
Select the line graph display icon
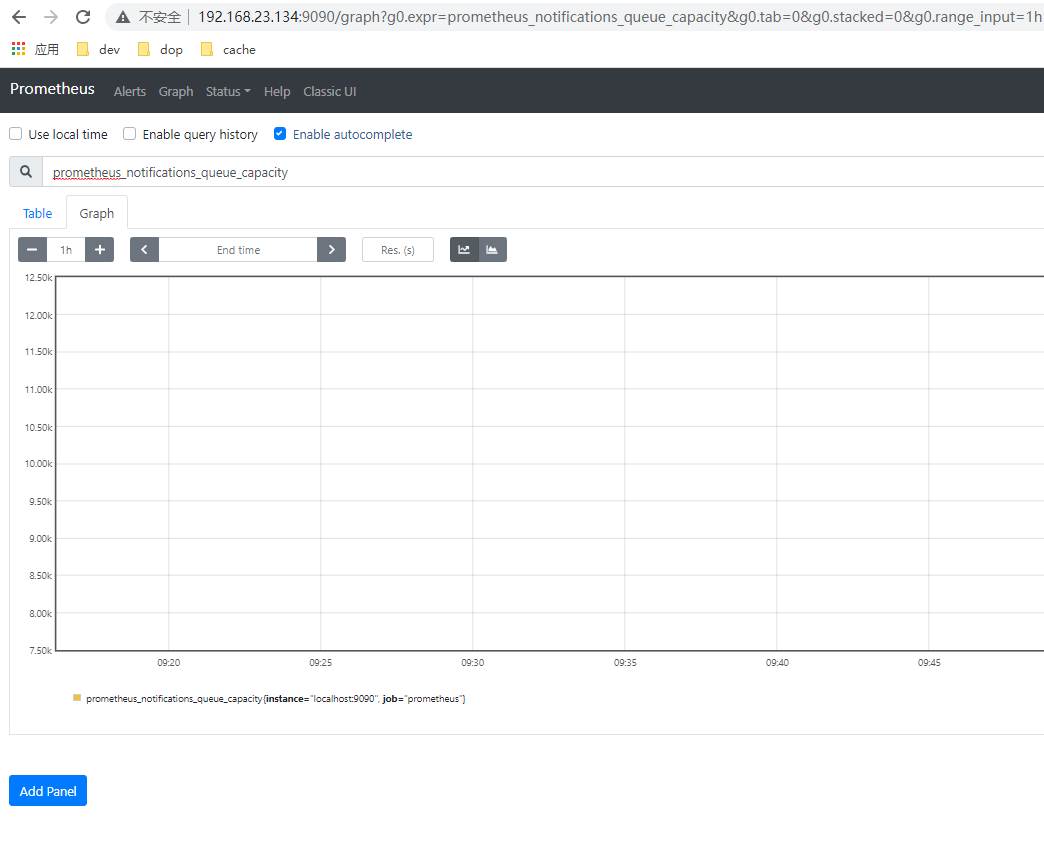point(464,249)
